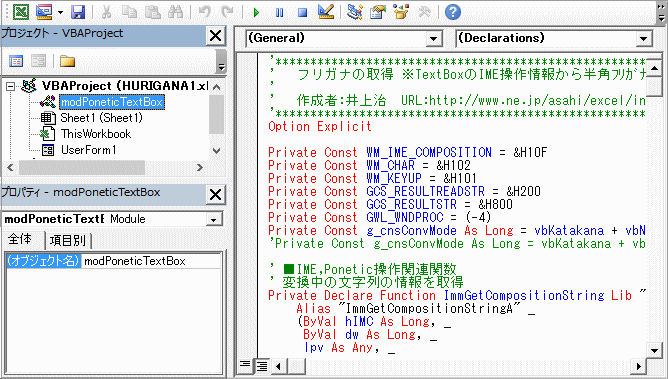Click code window scroll down arrow

pos(654,350)
